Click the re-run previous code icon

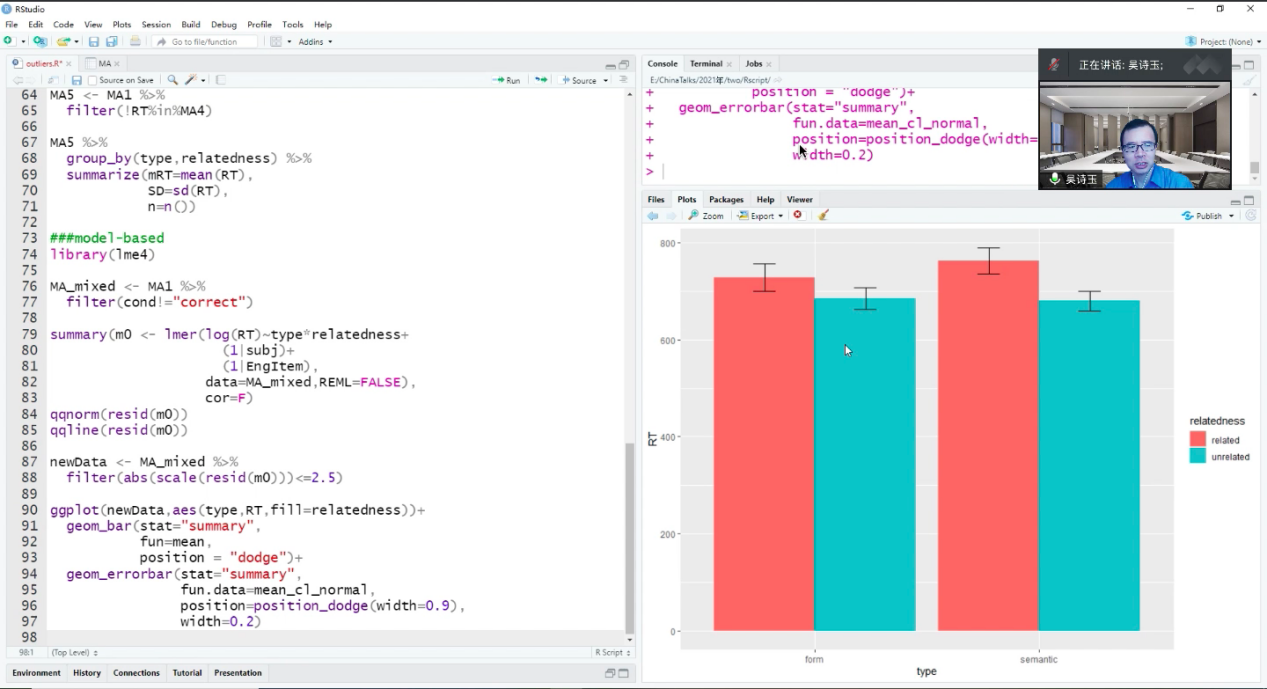tap(541, 80)
